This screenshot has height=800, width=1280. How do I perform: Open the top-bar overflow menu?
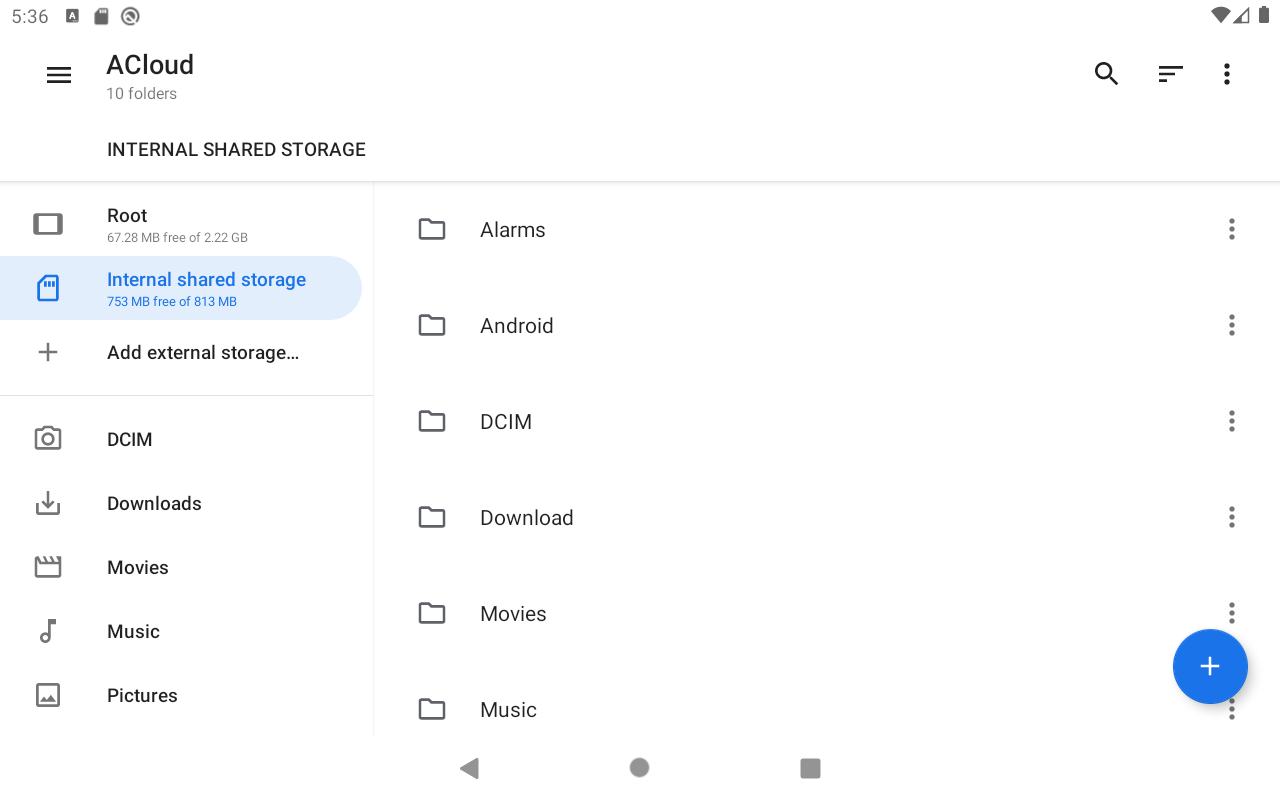pyautogui.click(x=1227, y=74)
